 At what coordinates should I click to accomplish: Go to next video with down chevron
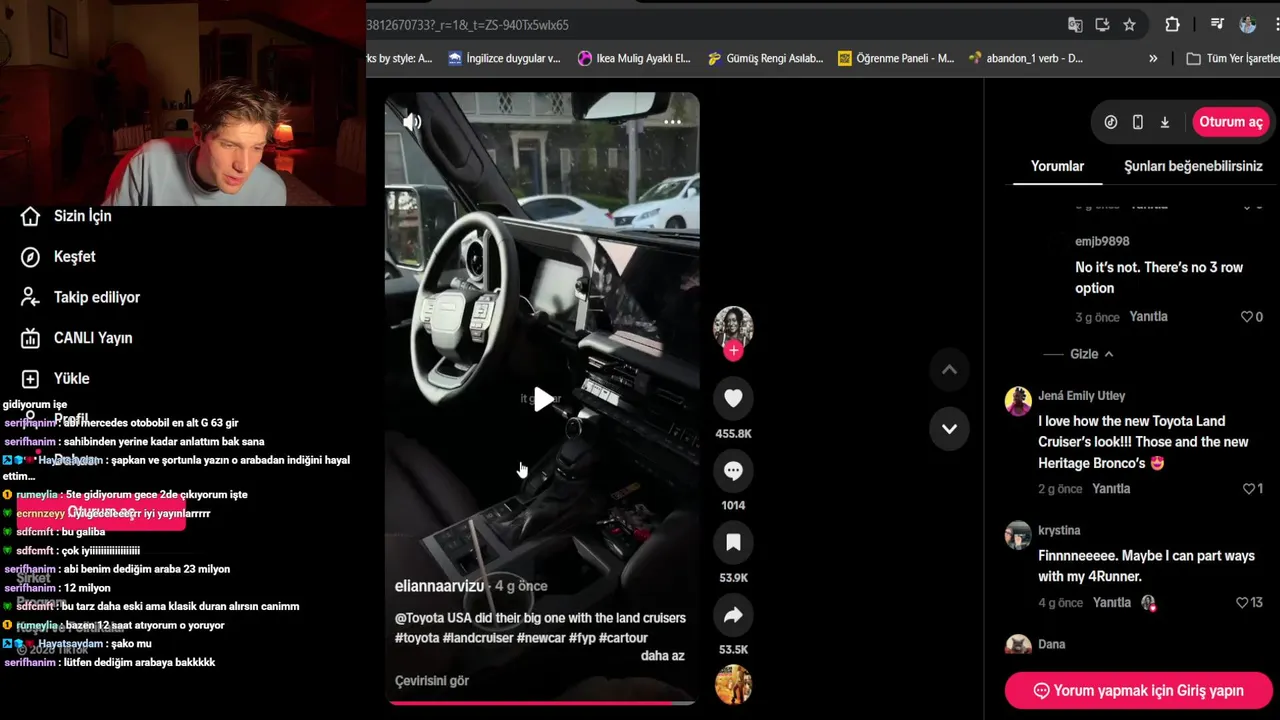click(x=949, y=429)
